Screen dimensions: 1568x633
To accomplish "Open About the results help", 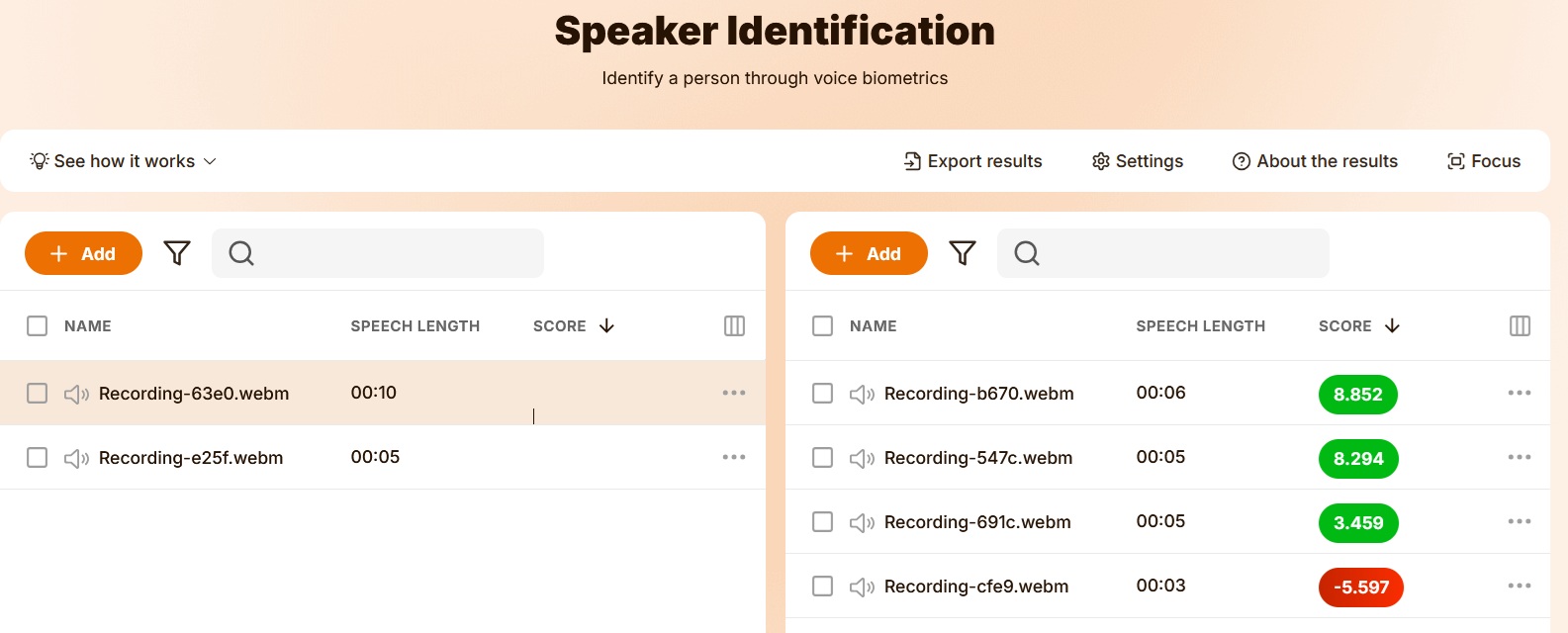I will click(1315, 161).
